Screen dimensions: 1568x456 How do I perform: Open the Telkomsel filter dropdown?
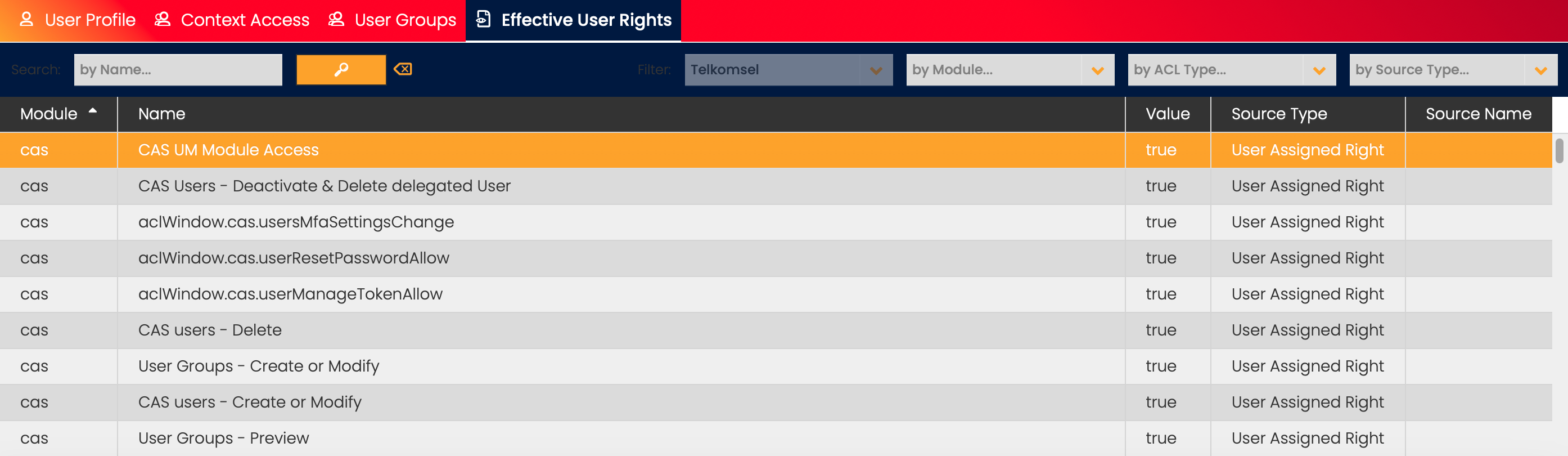click(x=875, y=70)
